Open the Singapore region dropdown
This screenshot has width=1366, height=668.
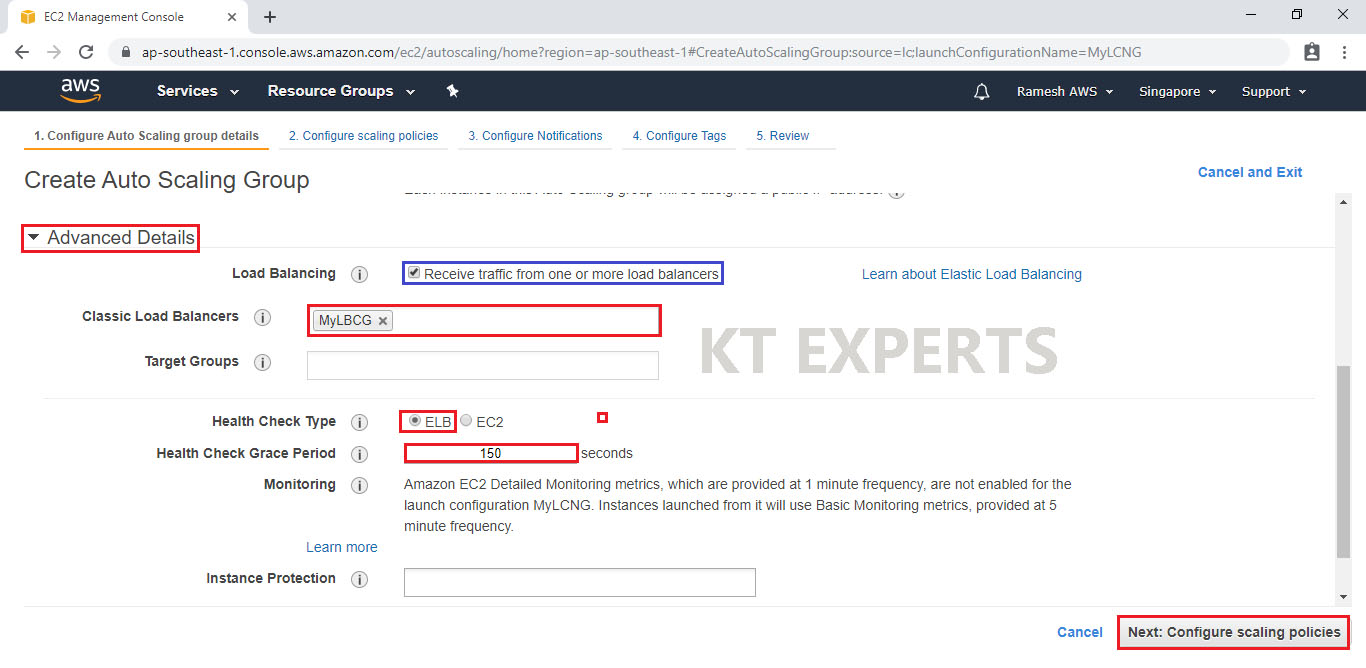pos(1177,91)
